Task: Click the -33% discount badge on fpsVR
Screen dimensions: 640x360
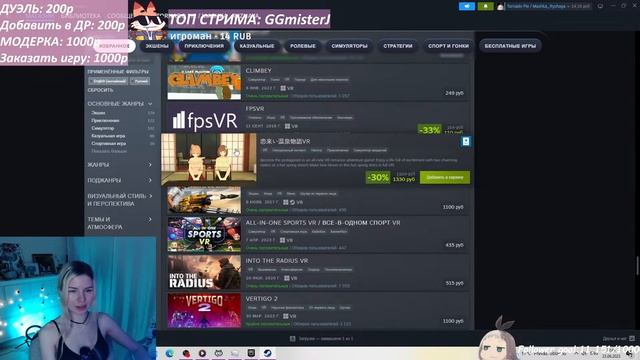Action: pos(429,130)
